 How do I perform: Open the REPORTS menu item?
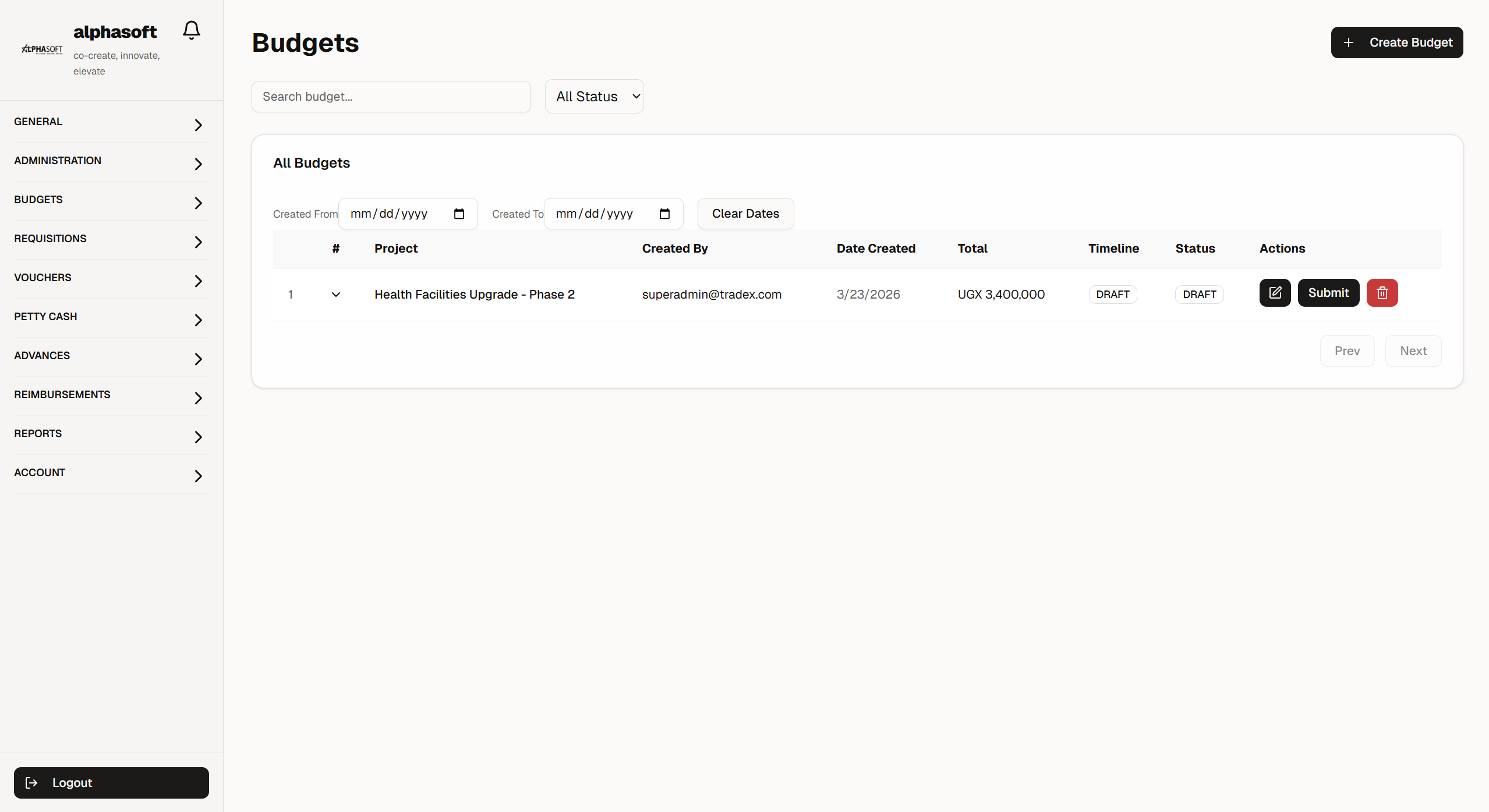111,434
